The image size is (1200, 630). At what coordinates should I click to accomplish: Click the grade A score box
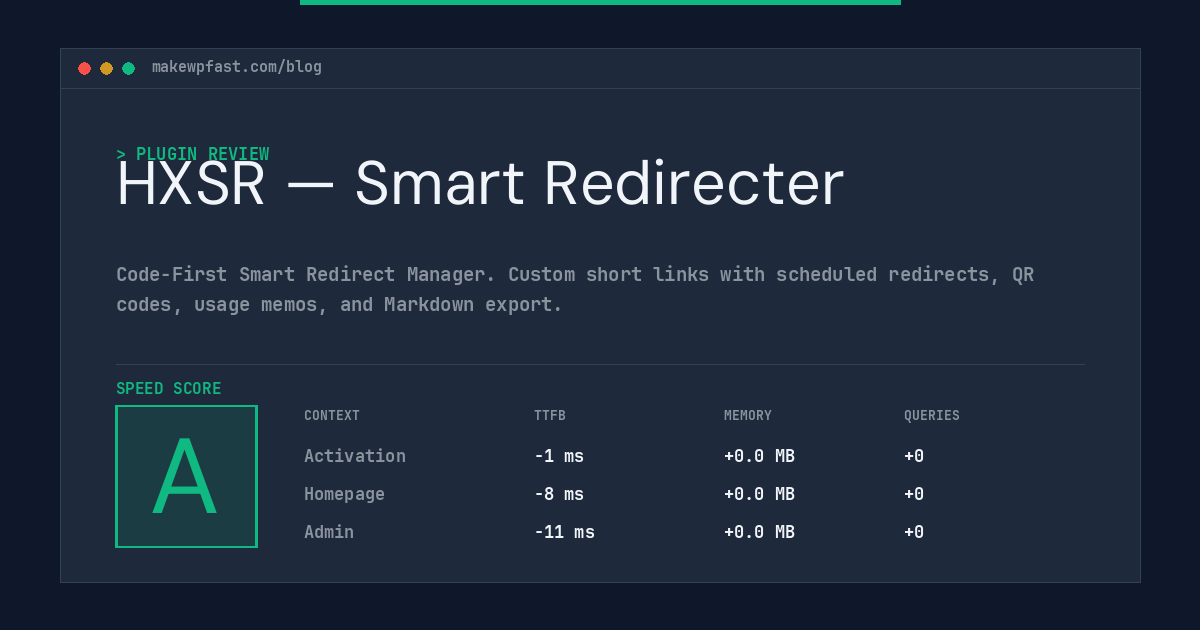click(x=186, y=476)
